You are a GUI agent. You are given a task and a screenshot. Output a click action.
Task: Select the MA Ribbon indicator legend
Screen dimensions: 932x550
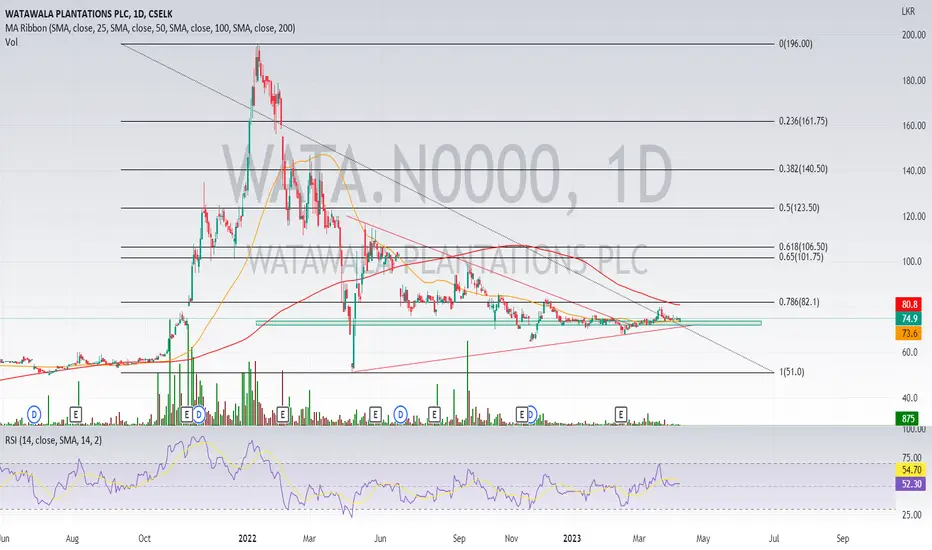(150, 28)
